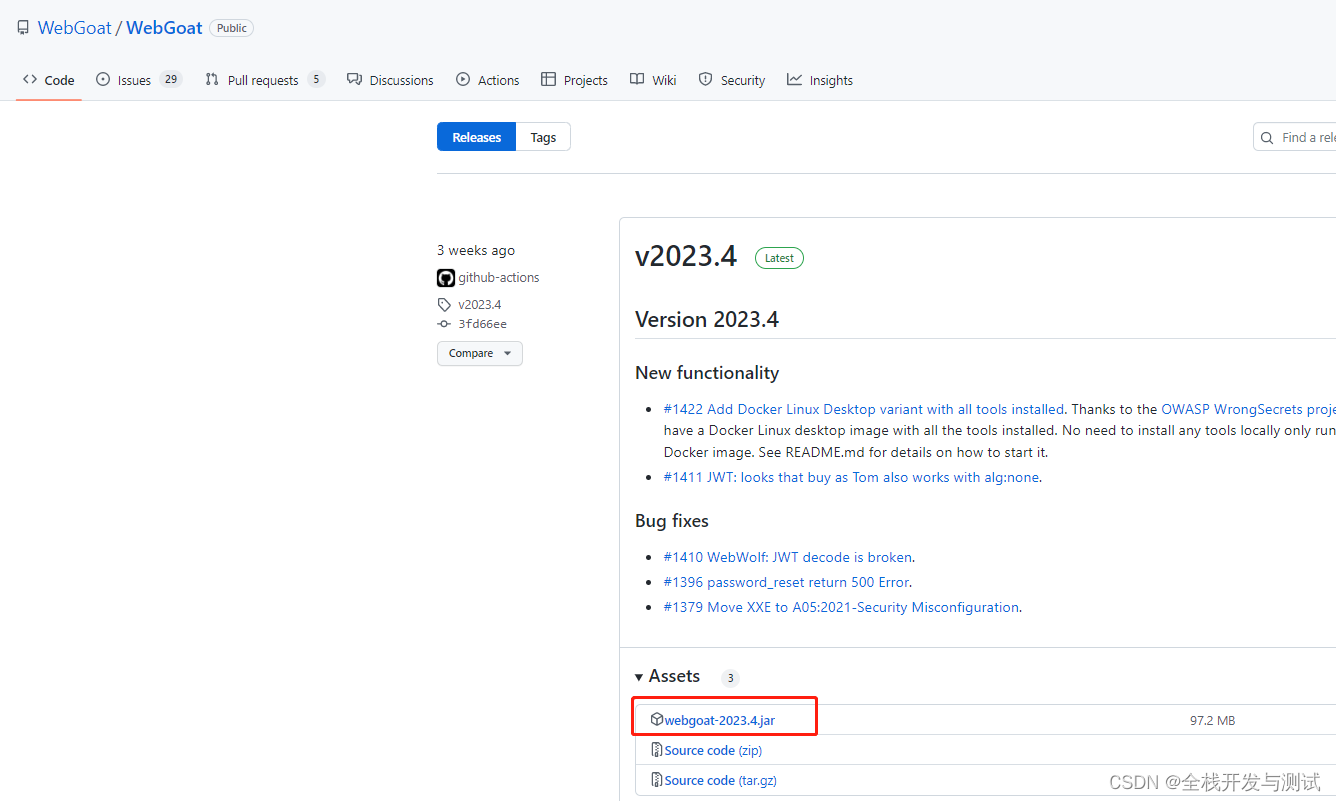
Task: Open #1411 JWT alg:none issue link
Action: point(851,477)
